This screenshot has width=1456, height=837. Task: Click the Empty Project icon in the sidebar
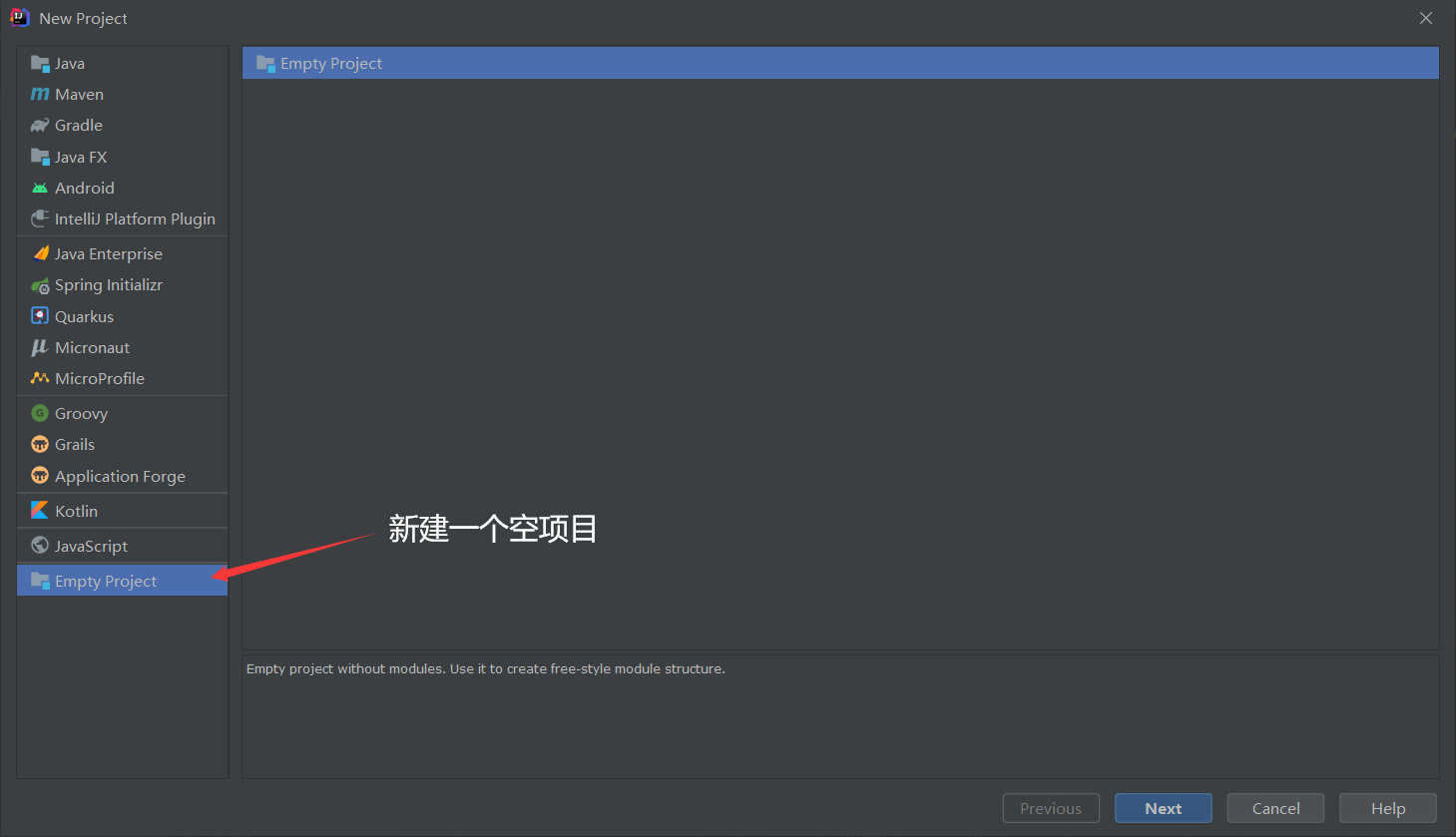[x=40, y=581]
